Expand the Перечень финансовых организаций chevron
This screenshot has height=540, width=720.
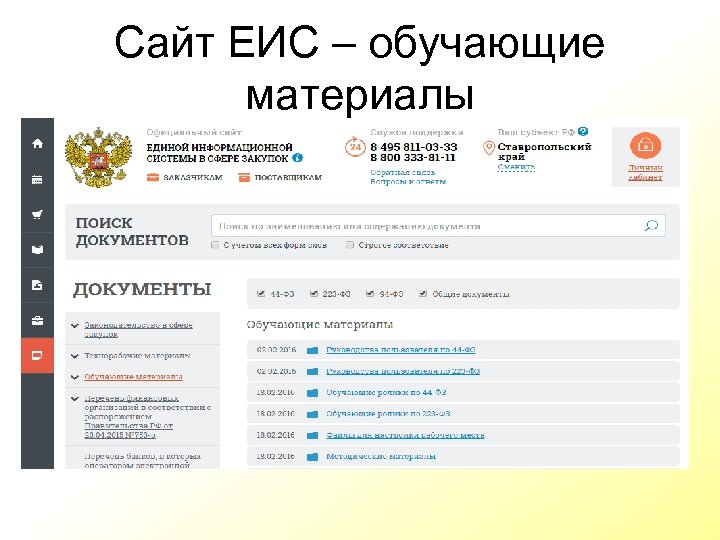click(75, 399)
